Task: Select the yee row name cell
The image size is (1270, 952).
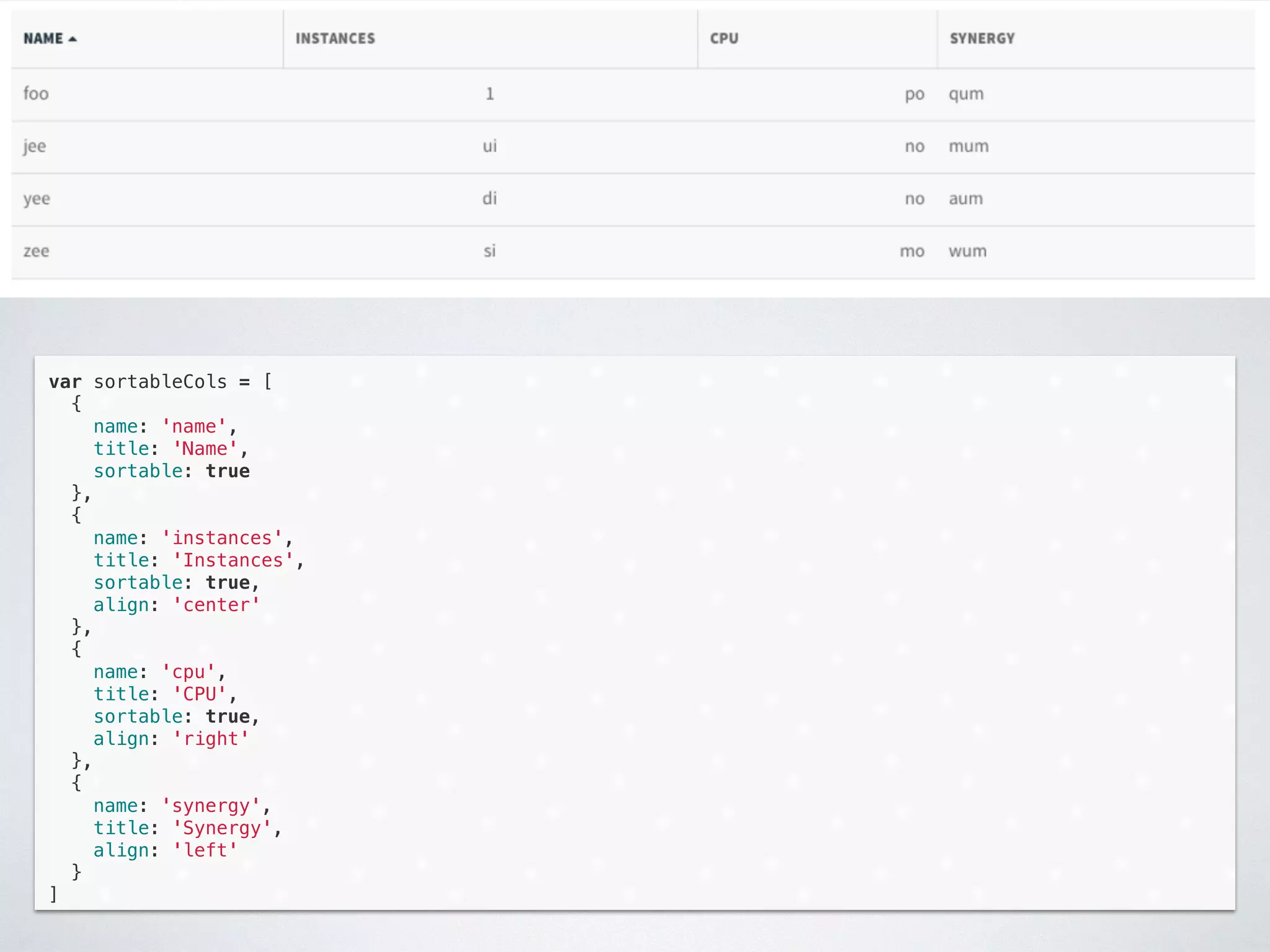Action: click(37, 199)
